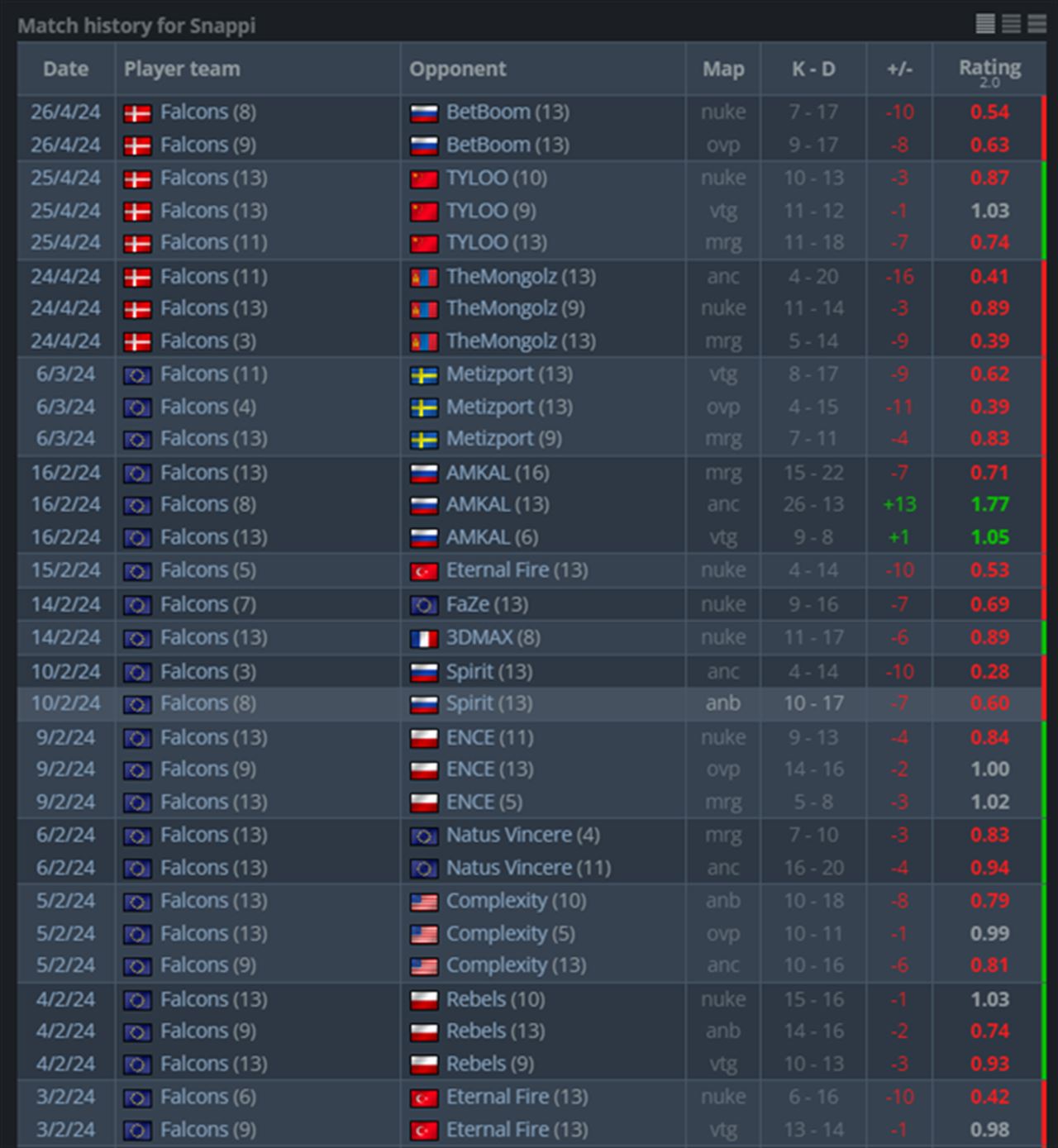
Task: Open FaZe (13) opponent link
Action: 487,604
